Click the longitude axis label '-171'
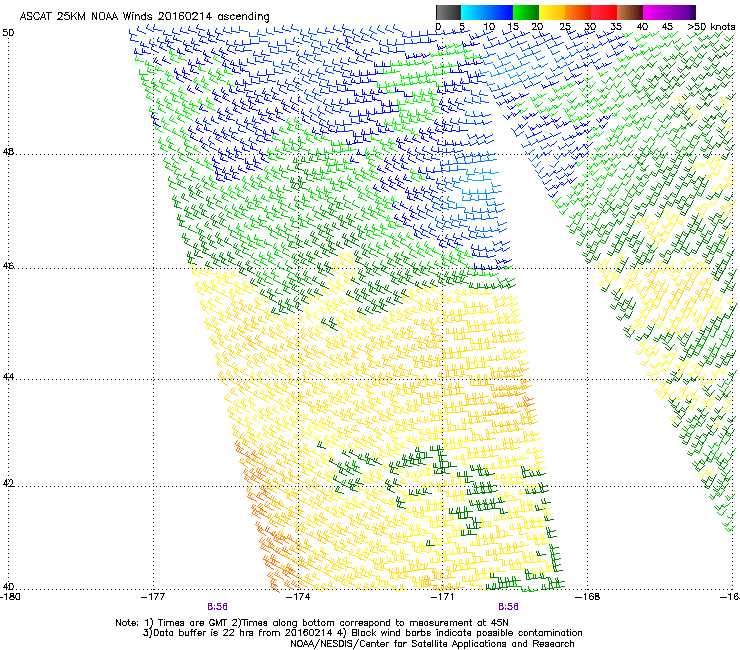This screenshot has width=740, height=650. pos(442,597)
